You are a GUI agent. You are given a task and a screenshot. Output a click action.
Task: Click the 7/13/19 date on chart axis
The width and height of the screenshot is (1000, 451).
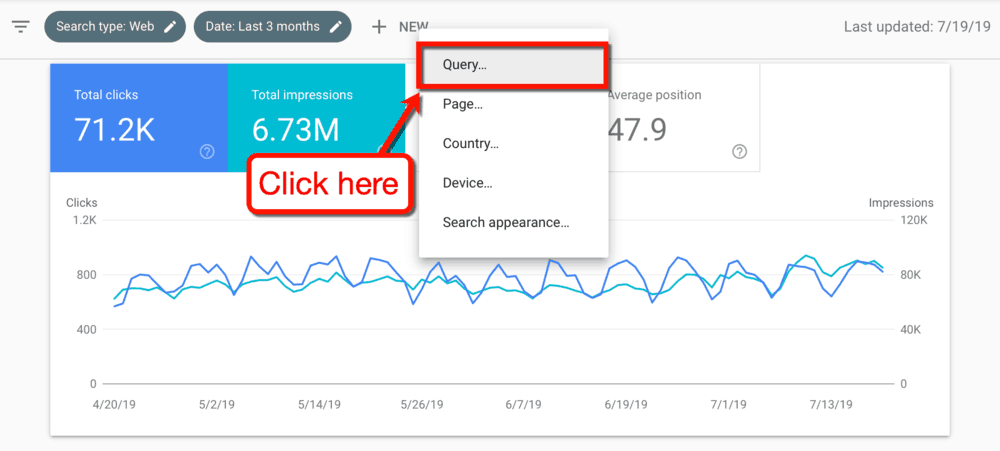[831, 404]
